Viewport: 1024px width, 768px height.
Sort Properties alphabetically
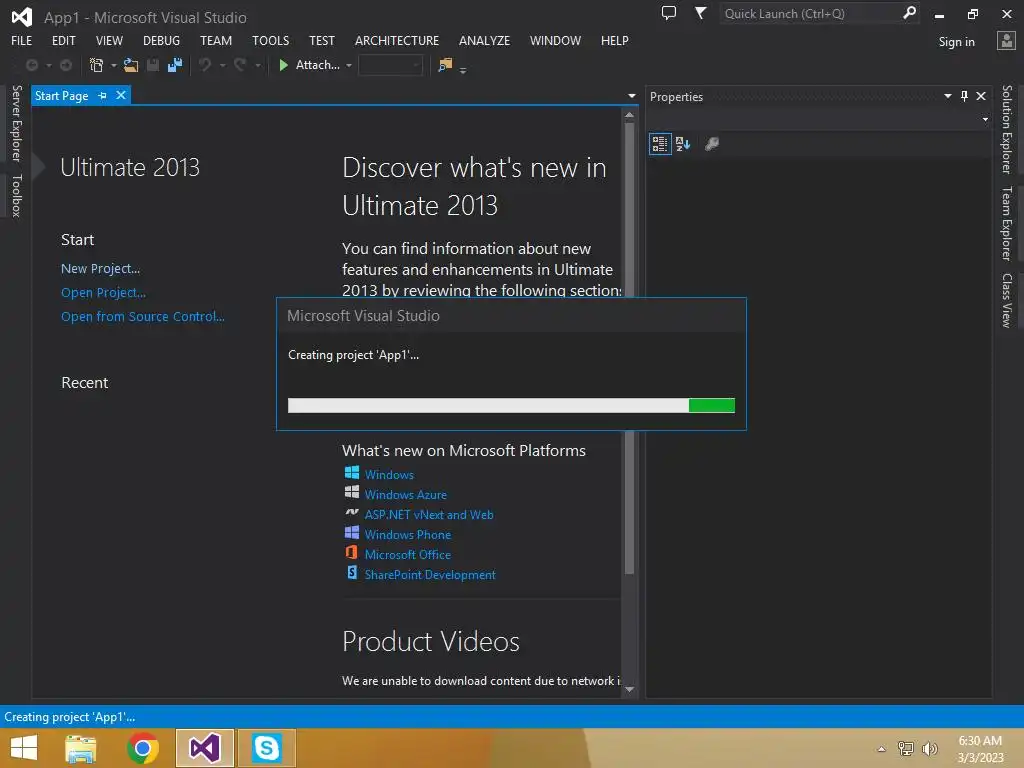point(683,144)
